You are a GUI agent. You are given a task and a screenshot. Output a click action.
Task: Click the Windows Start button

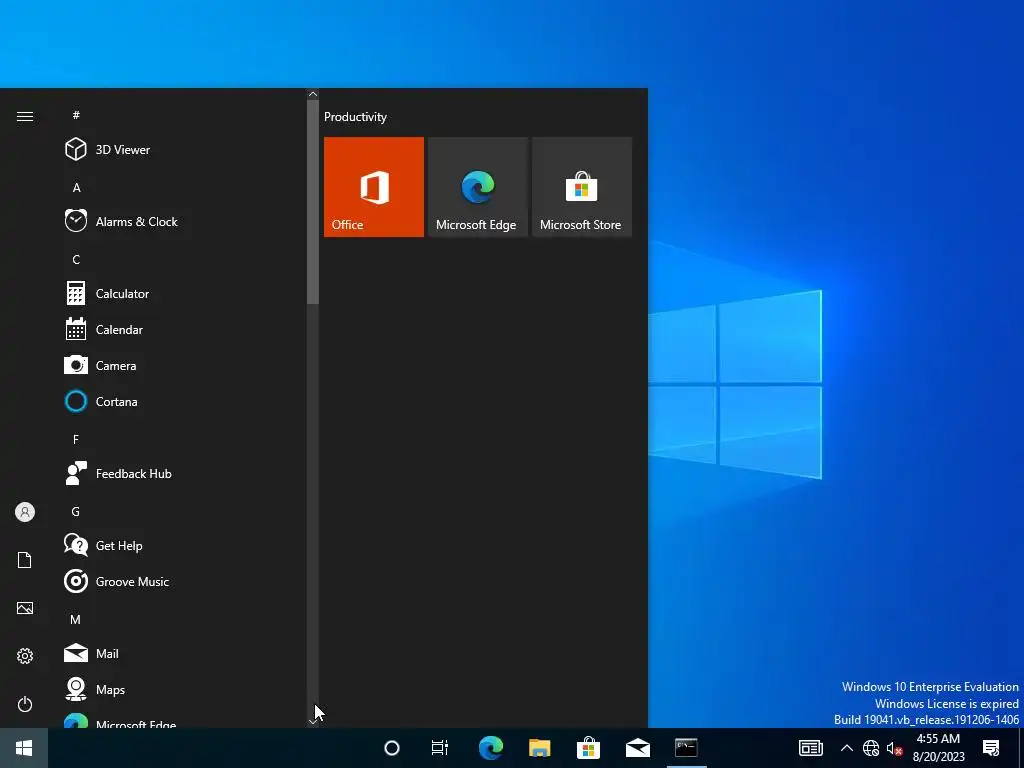pos(24,748)
